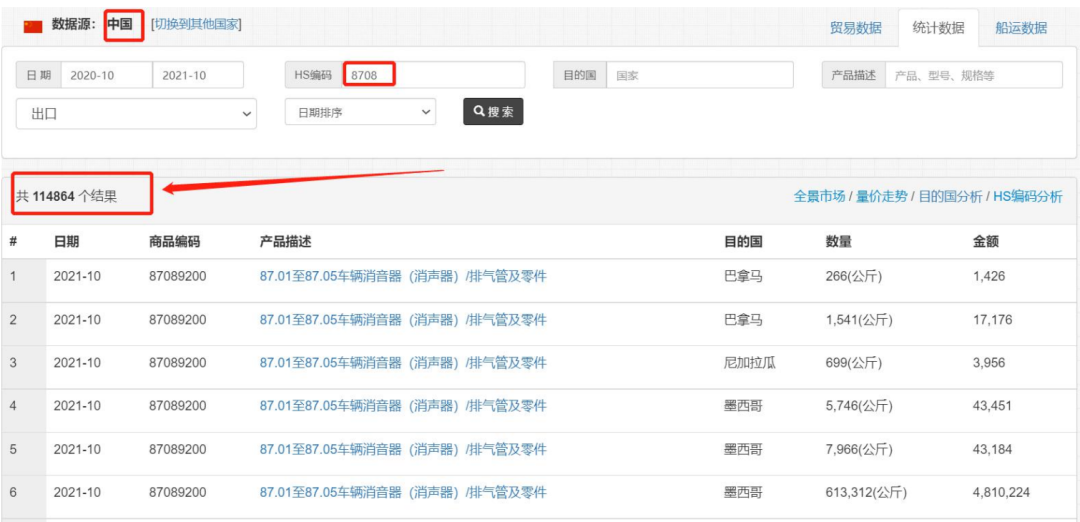
Task: Open HS编码分析 link
Action: coord(1028,197)
